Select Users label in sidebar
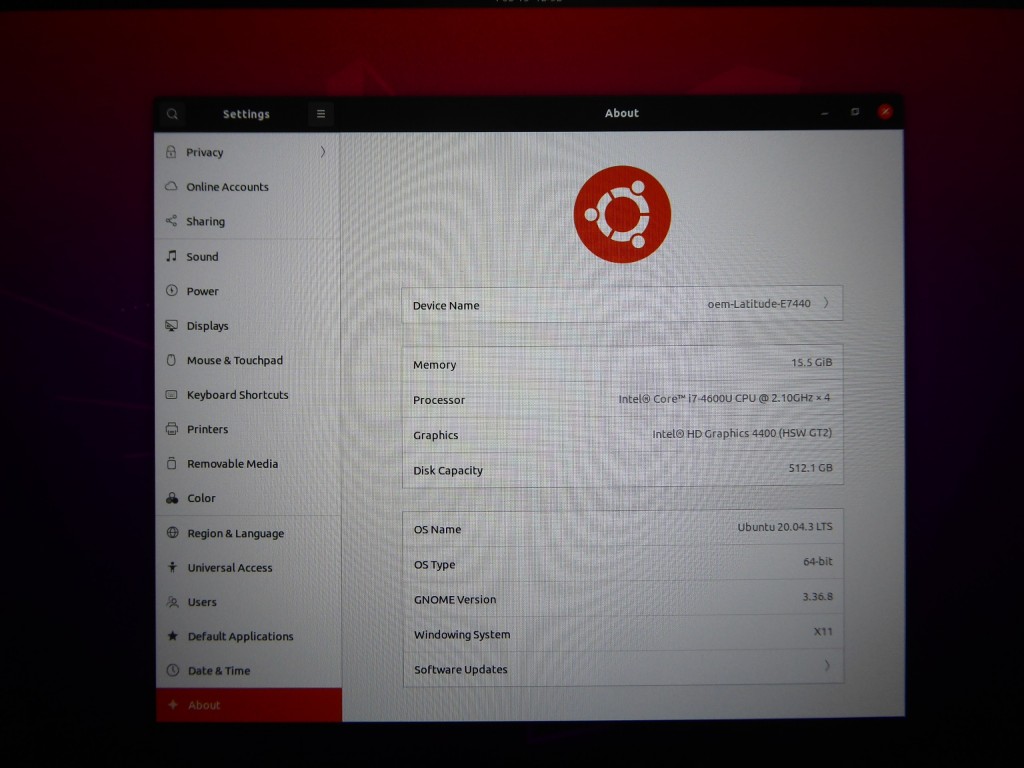The height and width of the screenshot is (768, 1024). point(202,602)
